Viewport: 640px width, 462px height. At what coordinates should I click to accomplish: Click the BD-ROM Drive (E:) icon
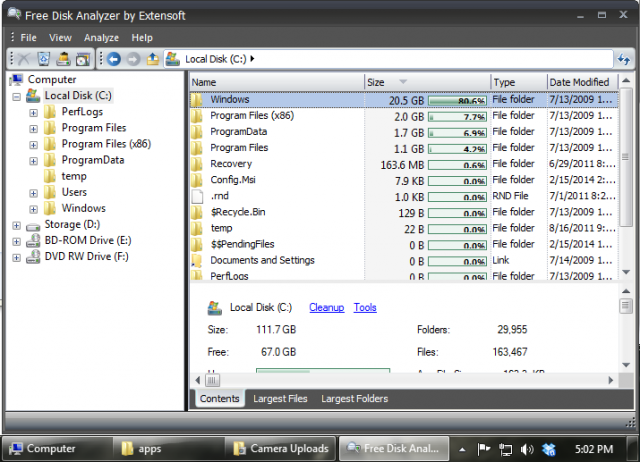33,241
